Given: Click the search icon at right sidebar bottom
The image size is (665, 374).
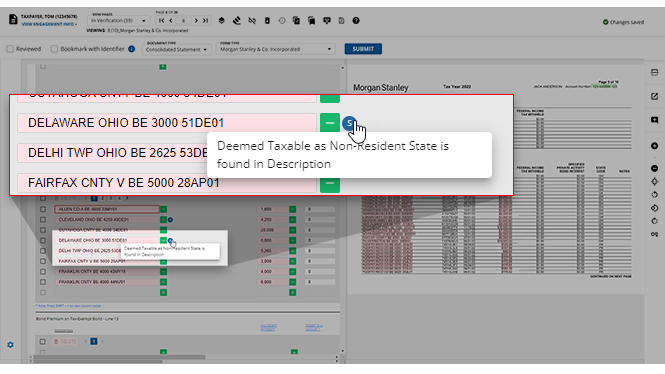Looking at the screenshot, I should point(654,234).
